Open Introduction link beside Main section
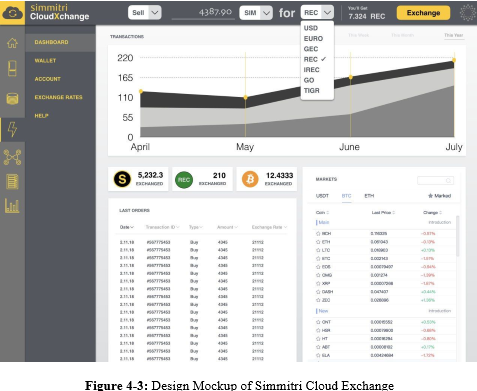The height and width of the screenshot is (391, 477). click(x=439, y=222)
